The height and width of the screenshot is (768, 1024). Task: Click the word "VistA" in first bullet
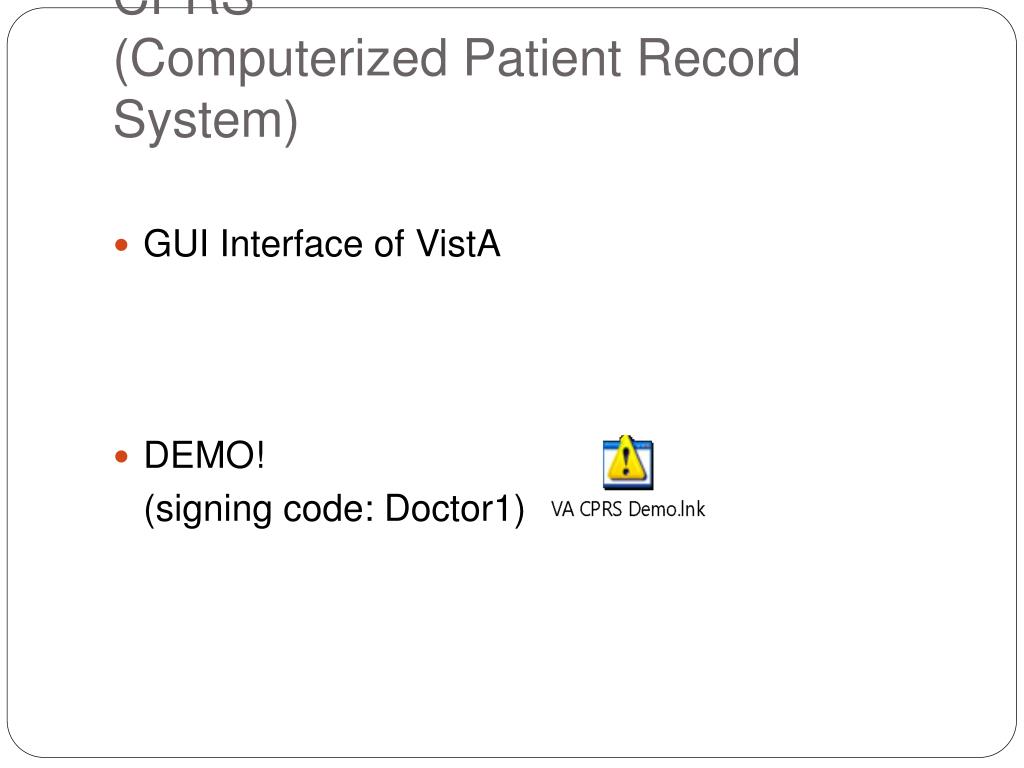[x=458, y=244]
